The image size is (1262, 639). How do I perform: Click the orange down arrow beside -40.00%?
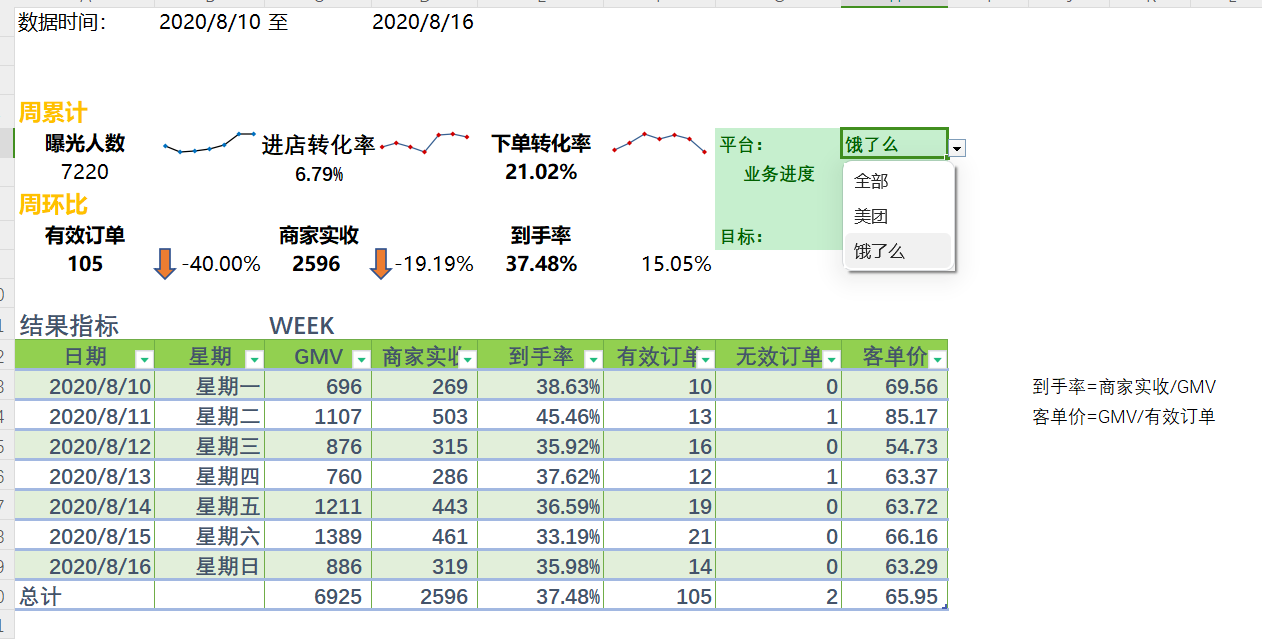pyautogui.click(x=166, y=263)
